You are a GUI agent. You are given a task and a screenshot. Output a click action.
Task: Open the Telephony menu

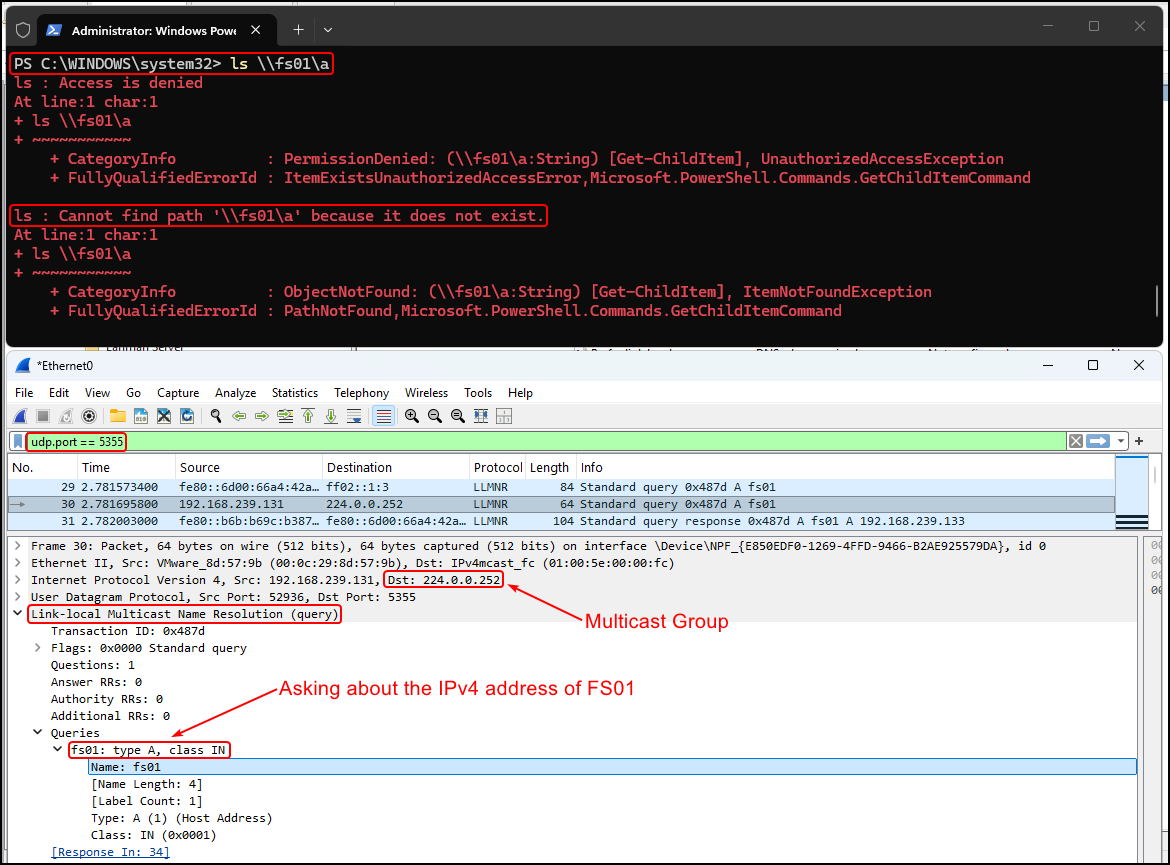point(362,393)
